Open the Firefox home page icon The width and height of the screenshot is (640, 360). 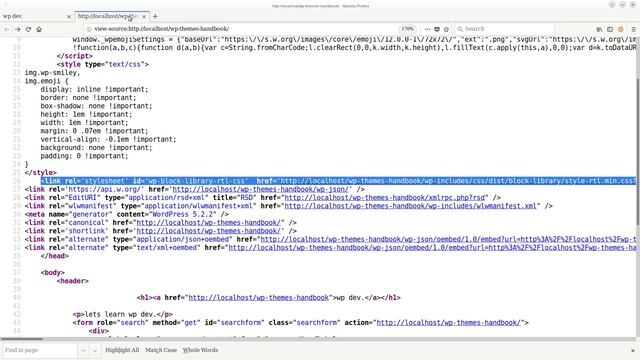39,29
